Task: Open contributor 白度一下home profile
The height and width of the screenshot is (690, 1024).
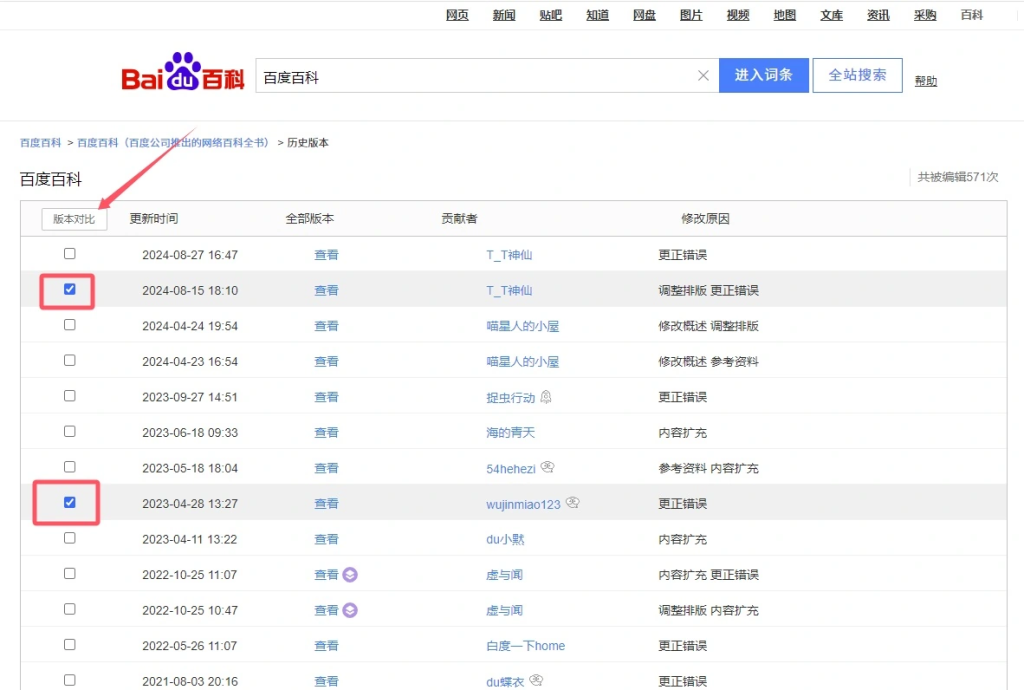Action: (526, 646)
